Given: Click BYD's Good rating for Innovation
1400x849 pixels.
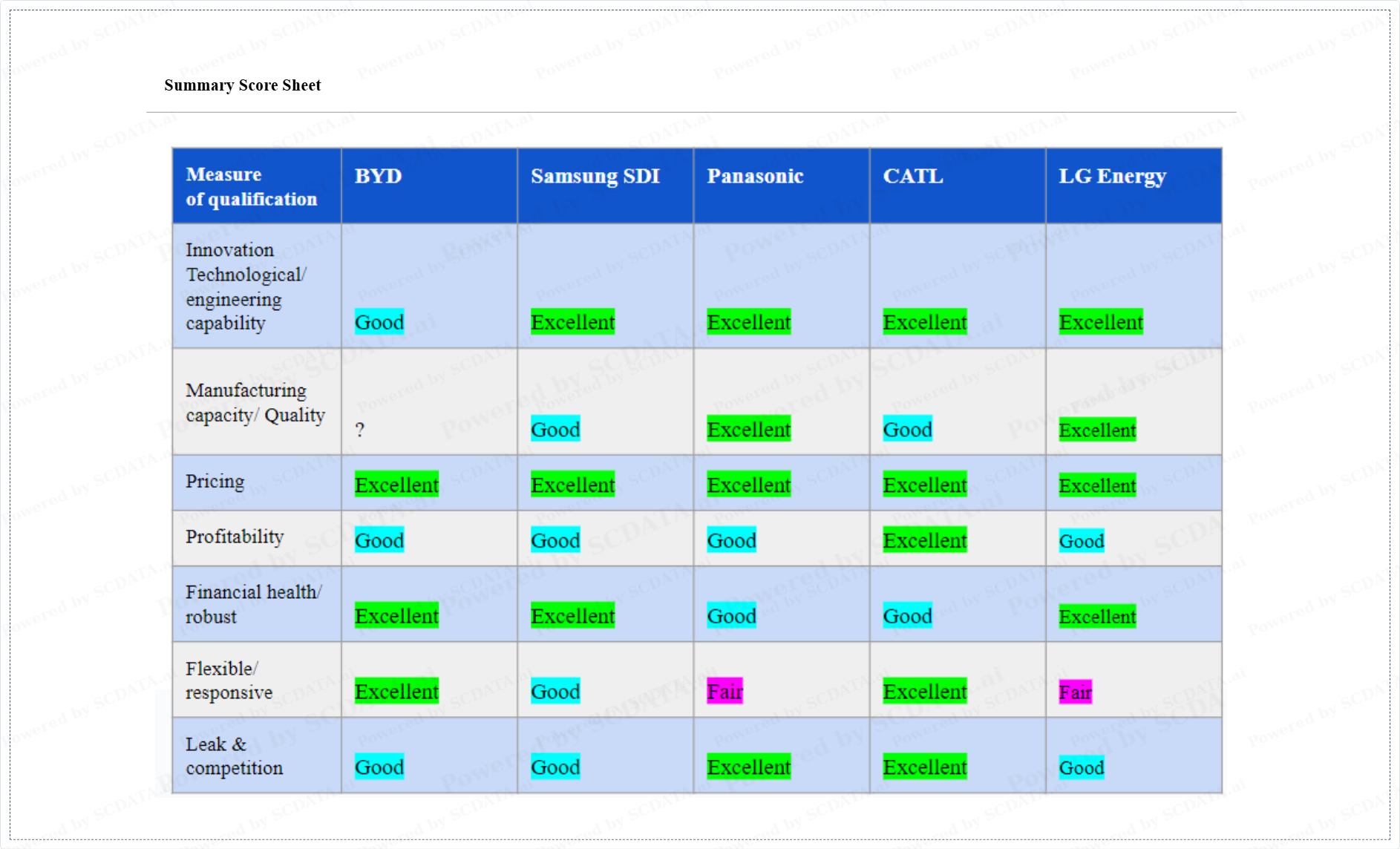Looking at the screenshot, I should [x=379, y=322].
